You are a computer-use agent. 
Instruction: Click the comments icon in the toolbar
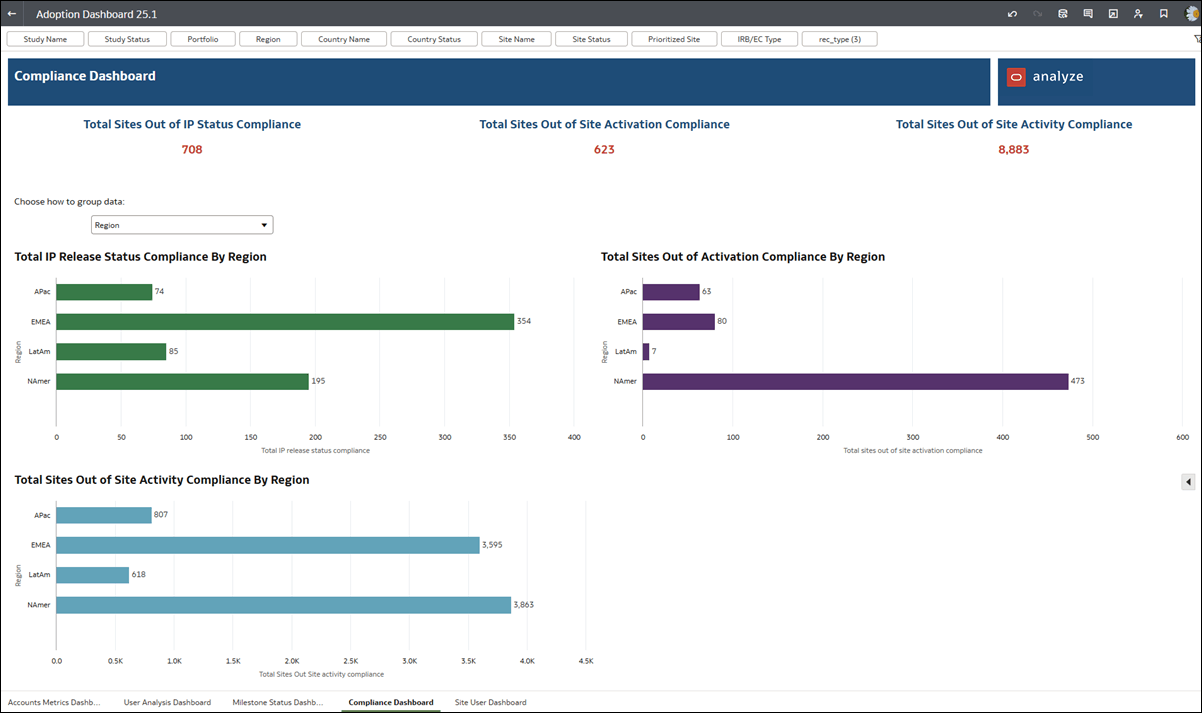[1088, 13]
